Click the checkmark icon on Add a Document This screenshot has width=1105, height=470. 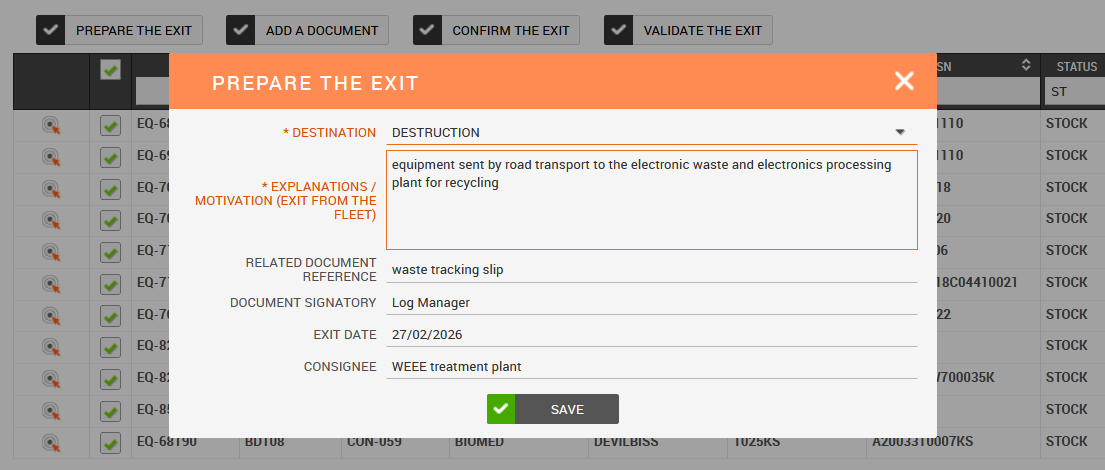click(241, 30)
